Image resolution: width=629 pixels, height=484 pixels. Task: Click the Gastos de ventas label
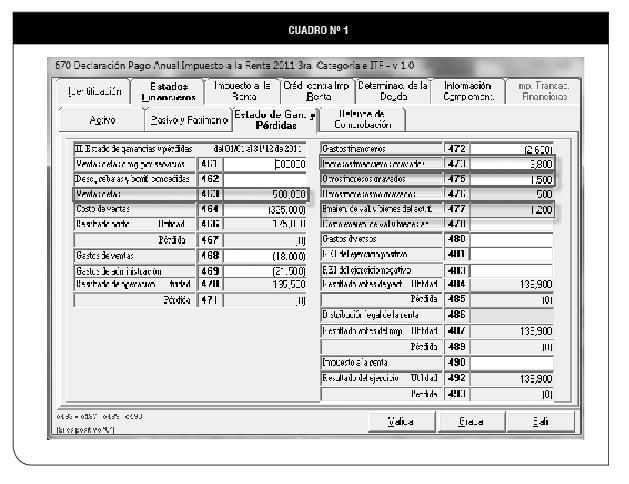tap(105, 255)
